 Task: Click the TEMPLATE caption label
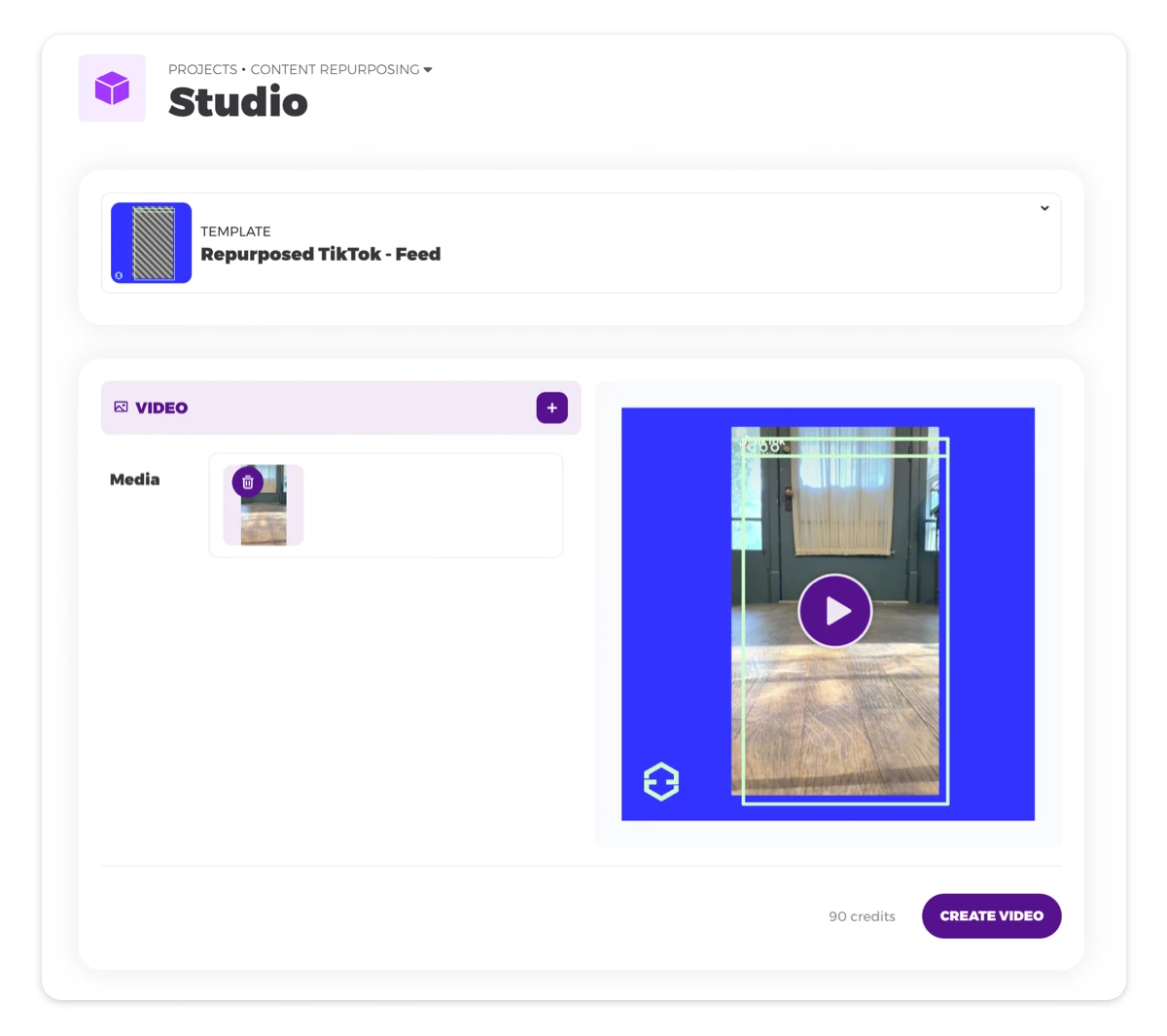[235, 232]
